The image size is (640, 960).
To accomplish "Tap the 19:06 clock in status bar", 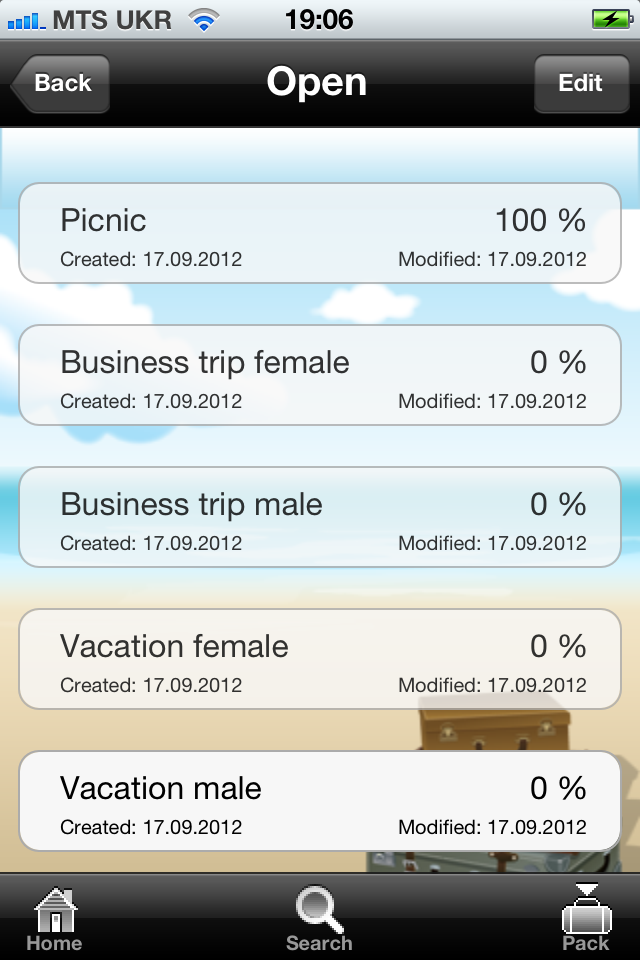I will (319, 20).
